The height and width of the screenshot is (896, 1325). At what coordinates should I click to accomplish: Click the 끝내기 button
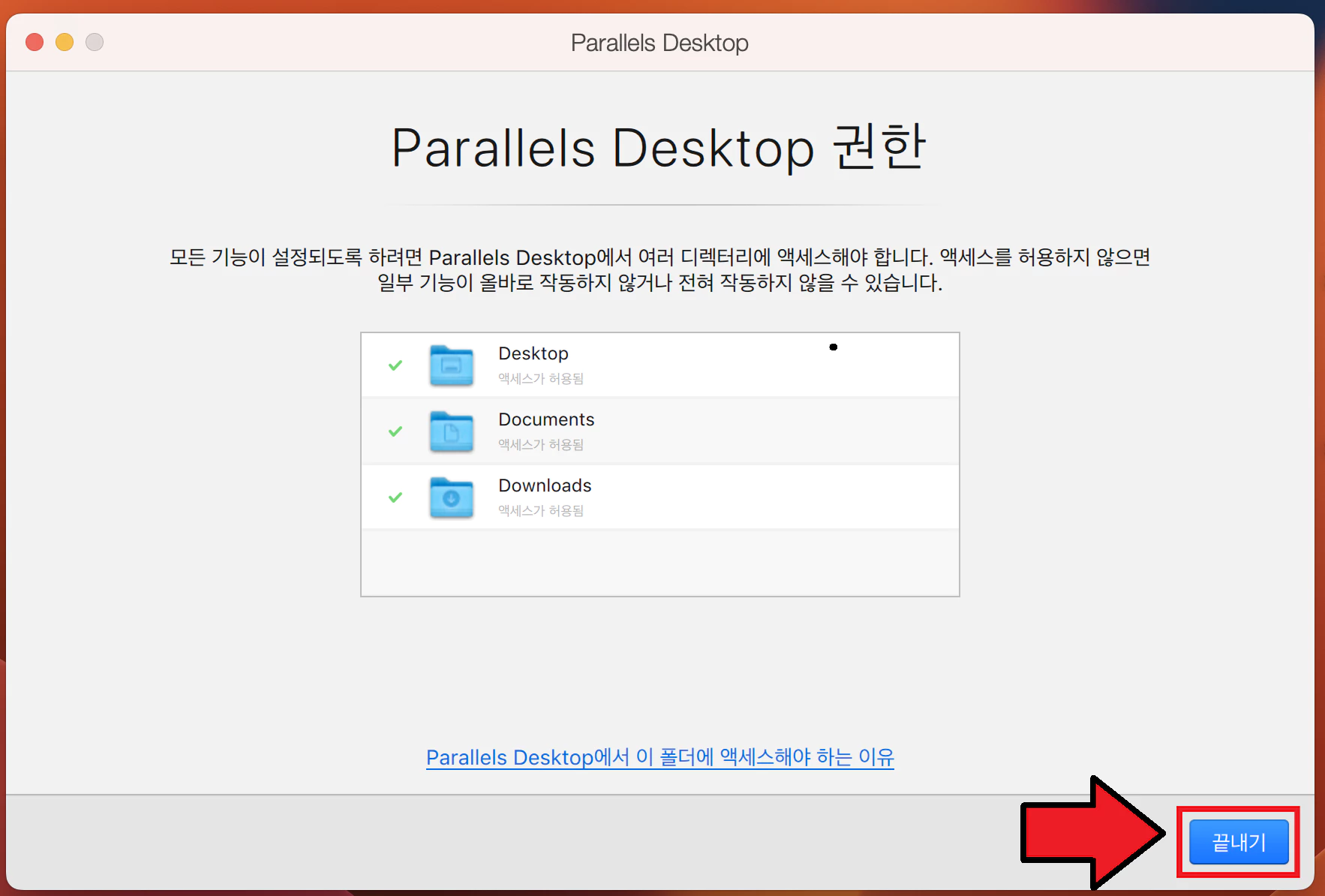(1237, 841)
